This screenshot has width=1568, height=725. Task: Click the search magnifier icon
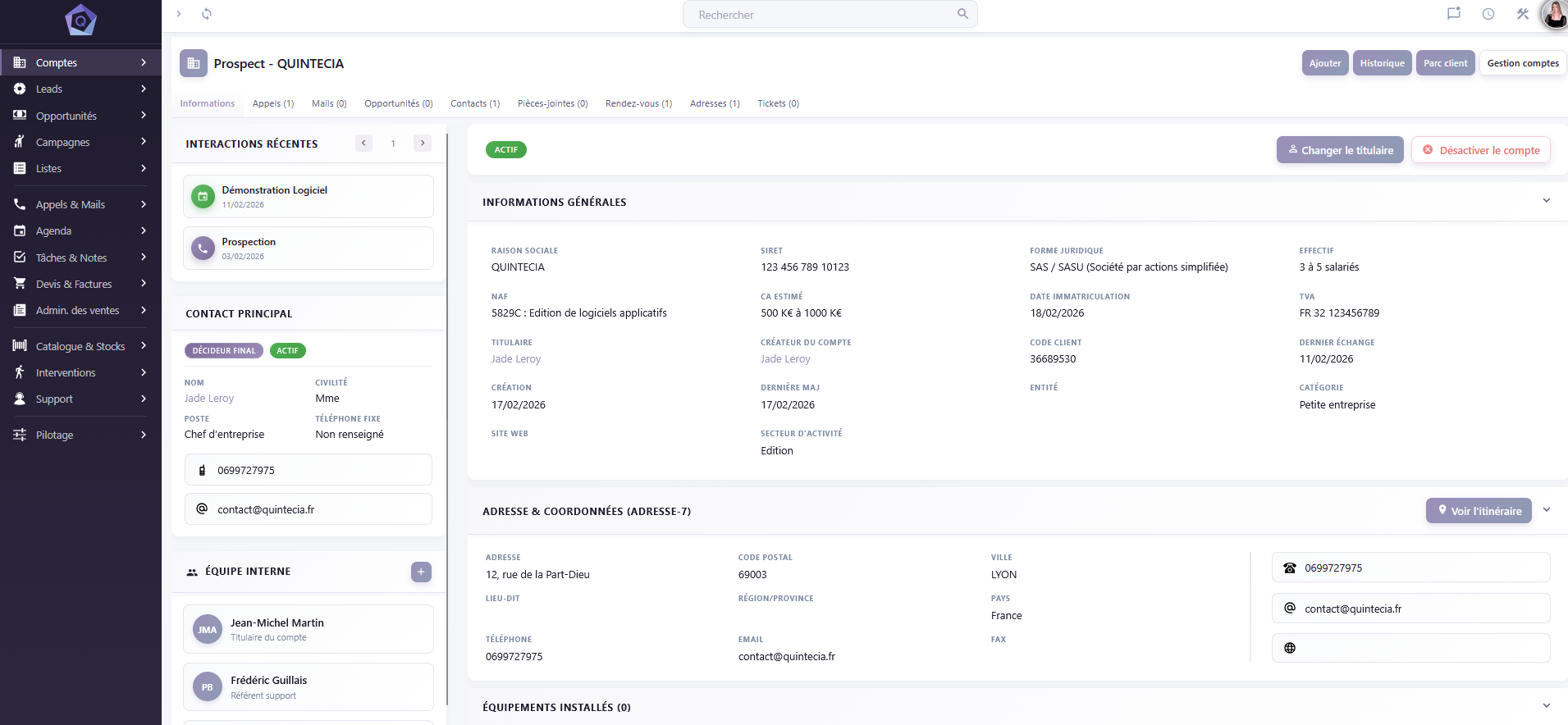tap(962, 14)
